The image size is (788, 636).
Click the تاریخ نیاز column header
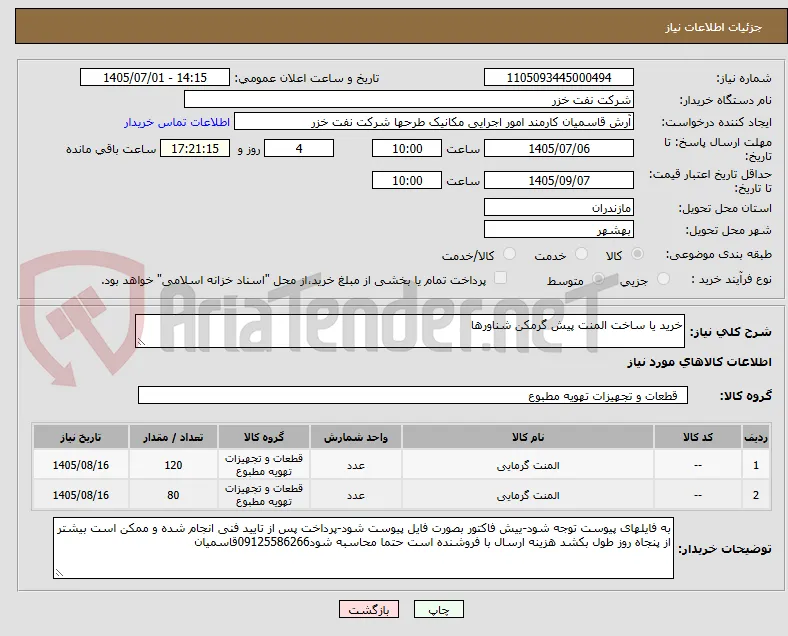81,437
